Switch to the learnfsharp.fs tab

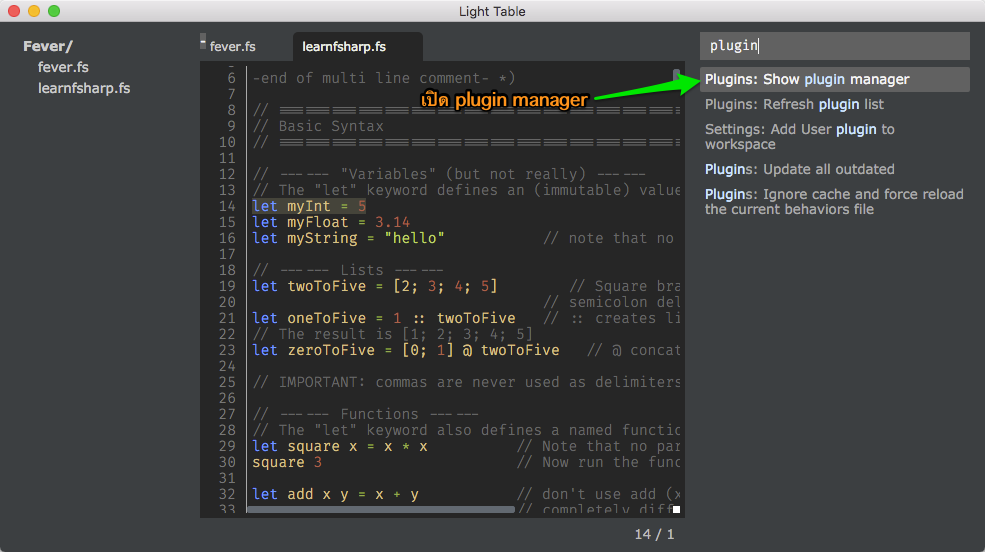pos(344,46)
